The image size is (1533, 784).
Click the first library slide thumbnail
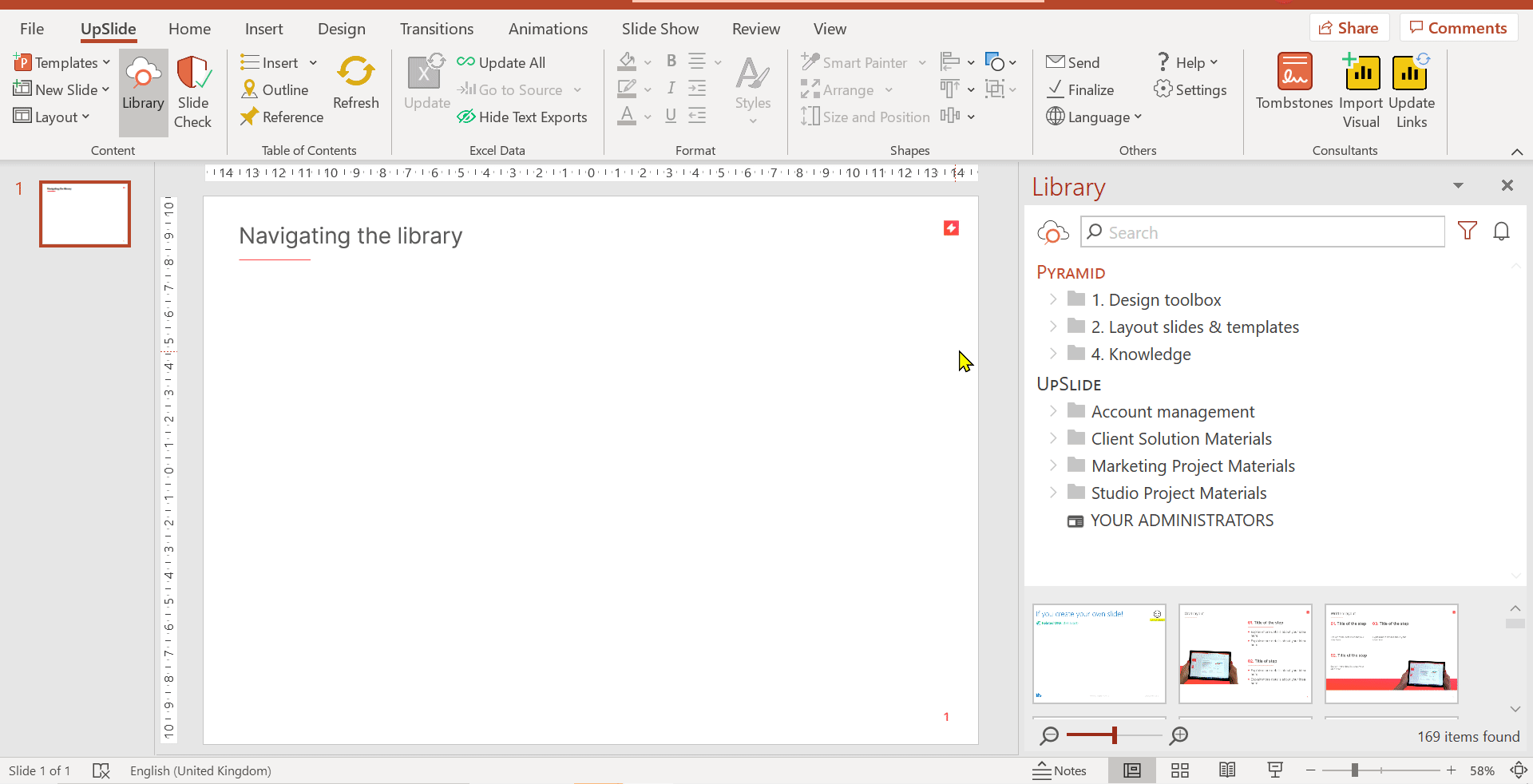pyautogui.click(x=1099, y=654)
